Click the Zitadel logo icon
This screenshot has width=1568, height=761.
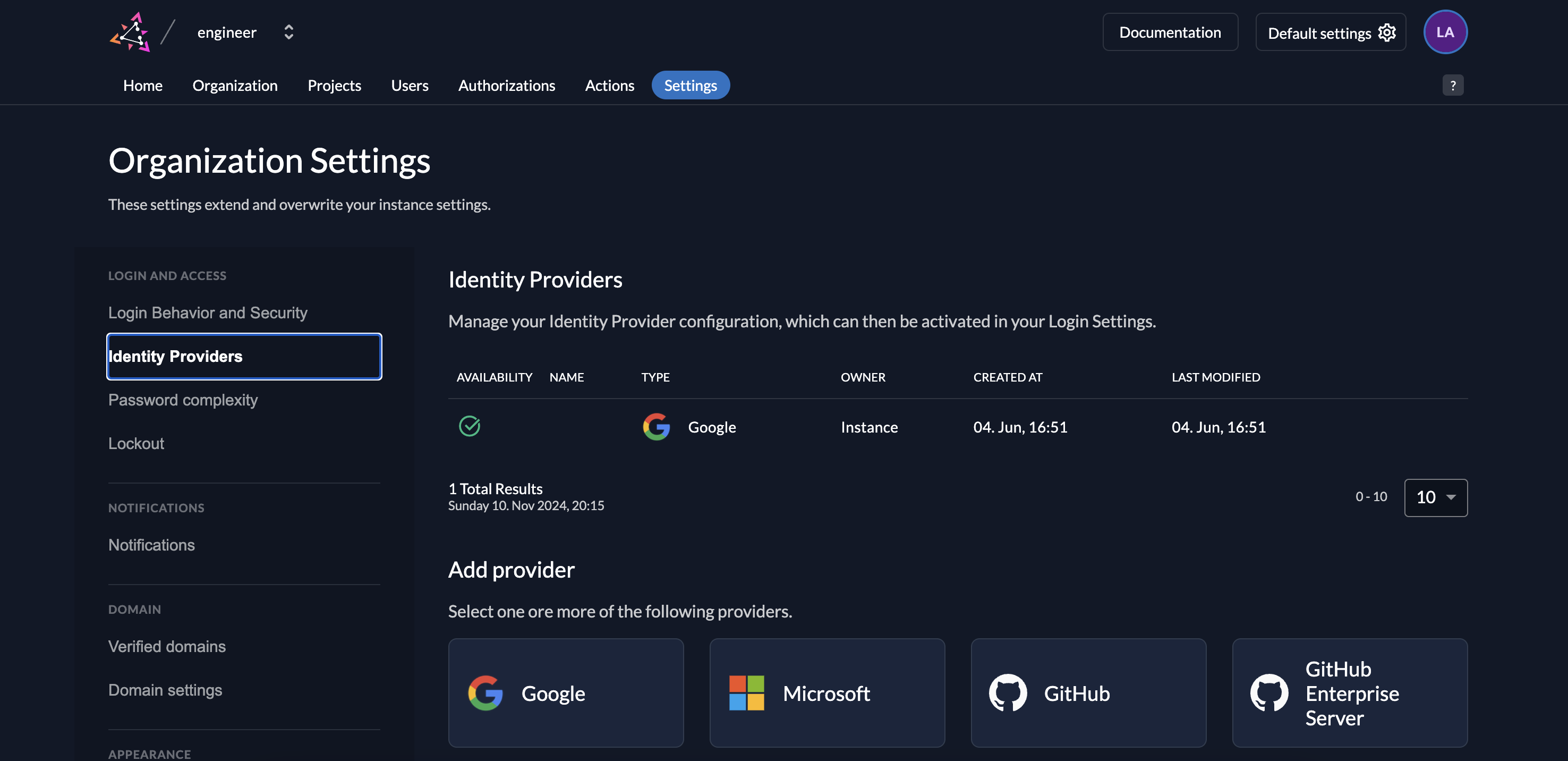click(131, 32)
